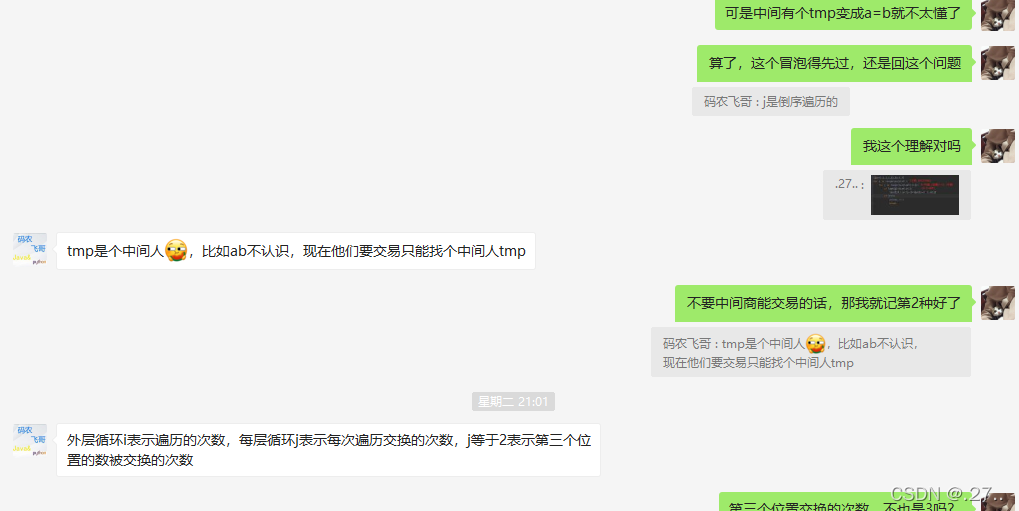Jump to quoted message "码农飞哥 : j是倒序遍历的"
Viewport: 1019px width, 511px height.
(x=771, y=101)
